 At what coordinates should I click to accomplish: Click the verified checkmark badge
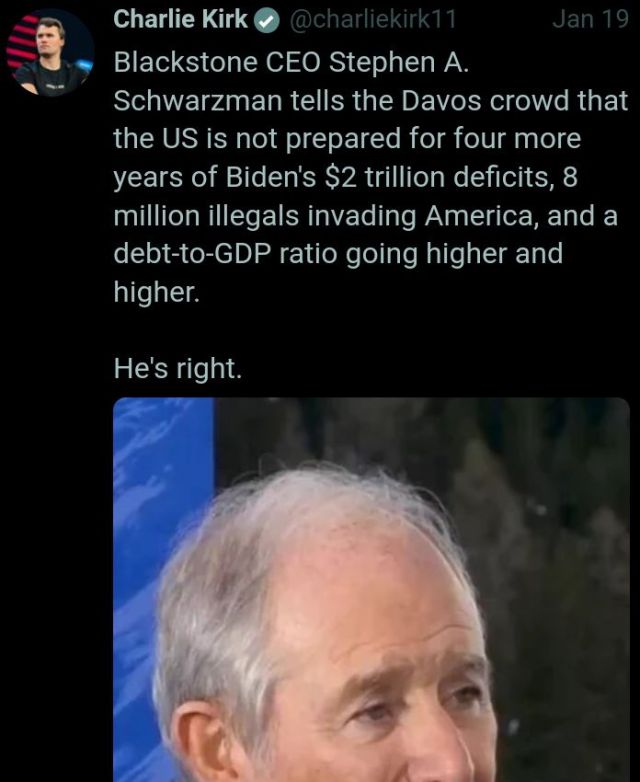tap(267, 21)
